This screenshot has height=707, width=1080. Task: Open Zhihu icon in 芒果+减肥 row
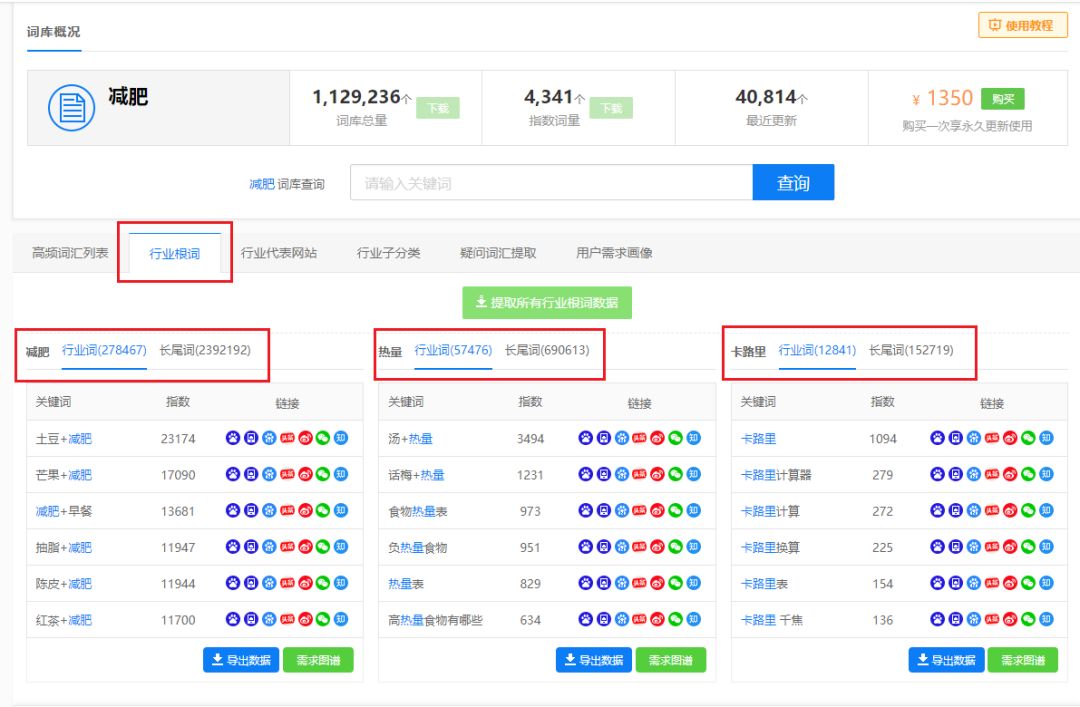point(341,474)
